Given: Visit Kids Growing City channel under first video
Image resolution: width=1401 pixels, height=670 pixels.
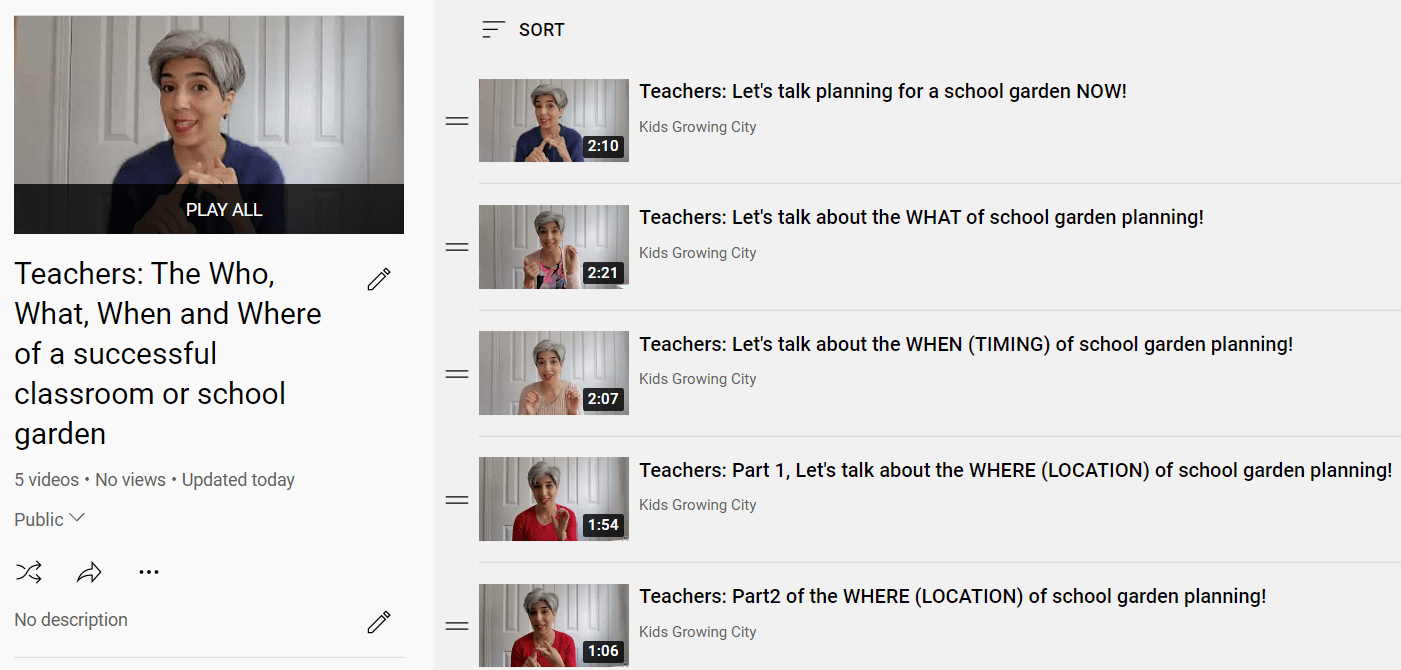Looking at the screenshot, I should (x=698, y=127).
